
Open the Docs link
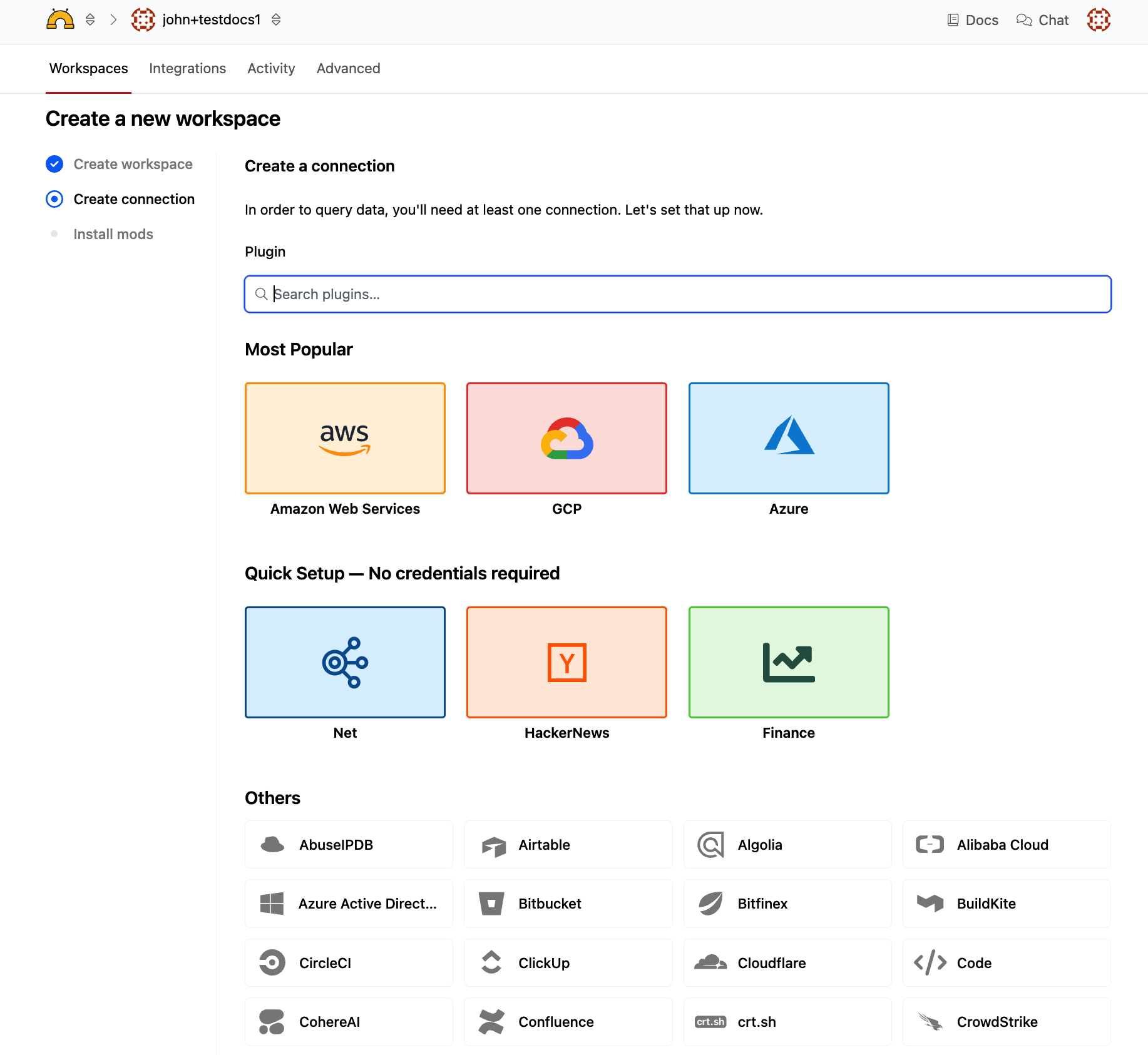(x=973, y=20)
